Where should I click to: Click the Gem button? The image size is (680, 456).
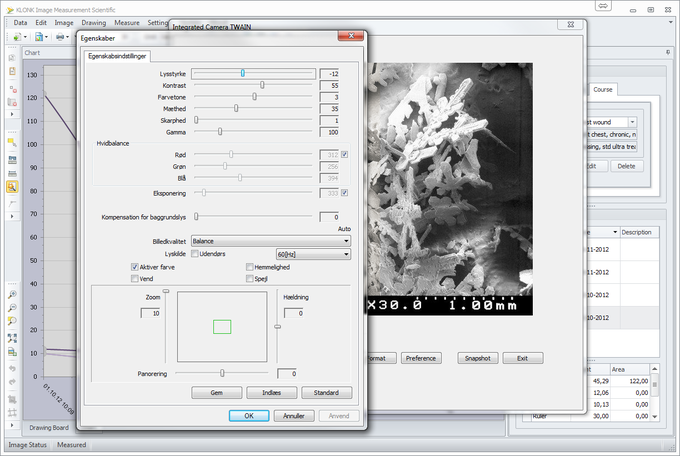click(x=217, y=393)
